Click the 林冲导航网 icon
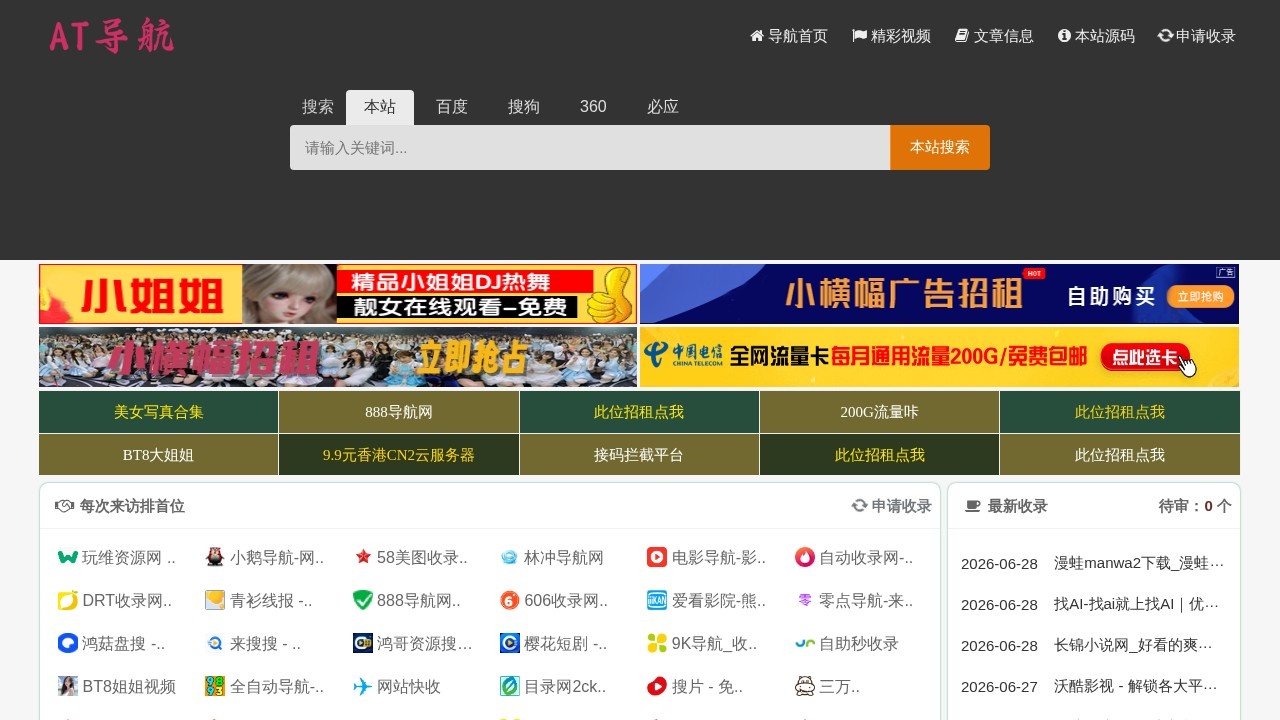Screen dimensions: 1280x720 pyautogui.click(x=510, y=558)
